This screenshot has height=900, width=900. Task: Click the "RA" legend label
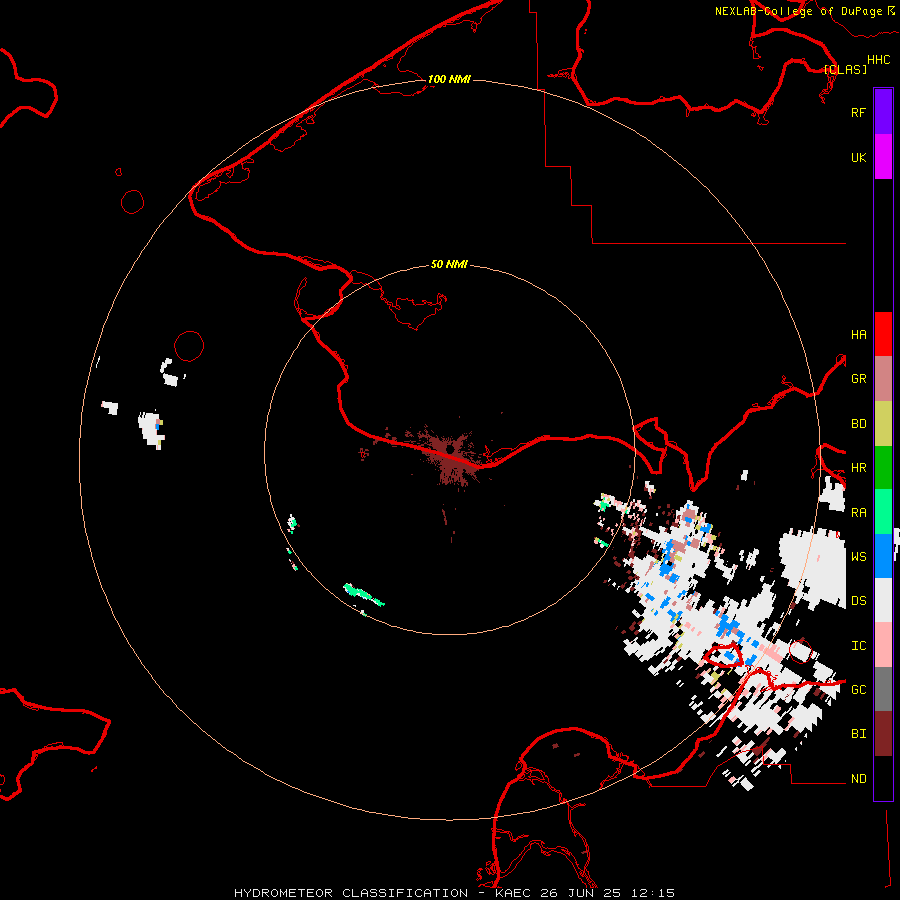coord(858,513)
